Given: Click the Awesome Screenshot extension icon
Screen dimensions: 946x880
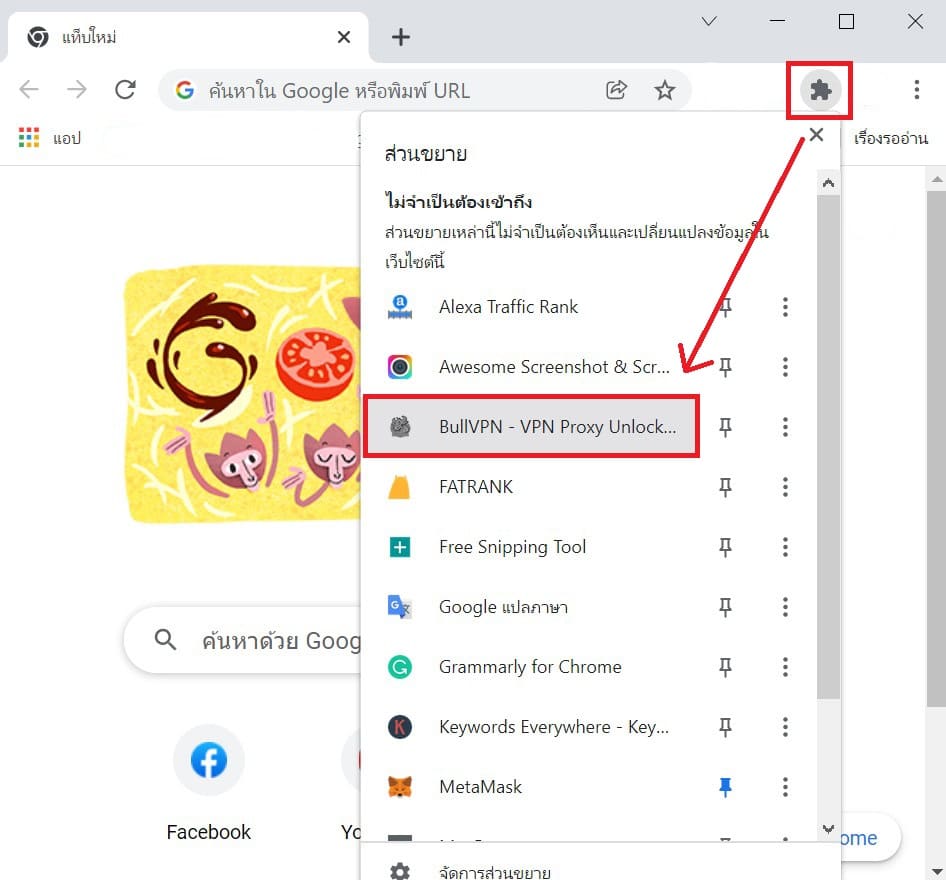Looking at the screenshot, I should pyautogui.click(x=399, y=367).
